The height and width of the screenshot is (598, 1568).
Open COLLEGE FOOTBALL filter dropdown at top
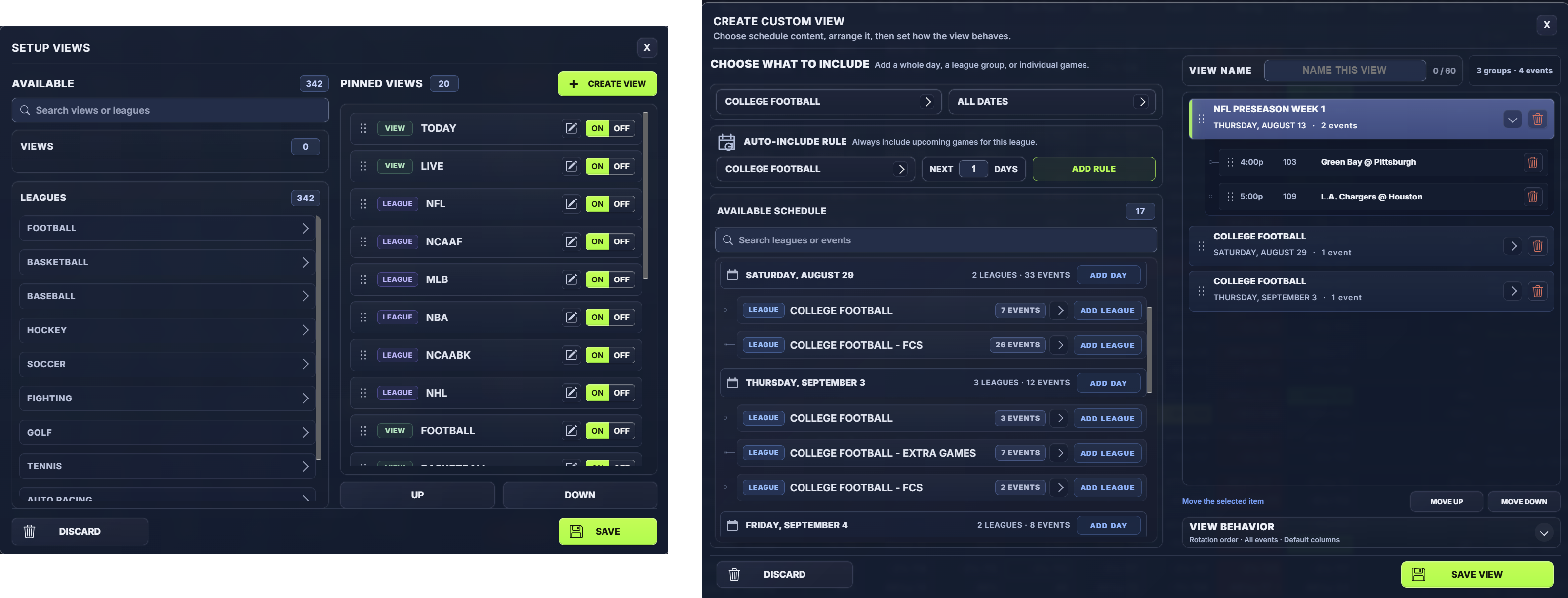click(828, 102)
